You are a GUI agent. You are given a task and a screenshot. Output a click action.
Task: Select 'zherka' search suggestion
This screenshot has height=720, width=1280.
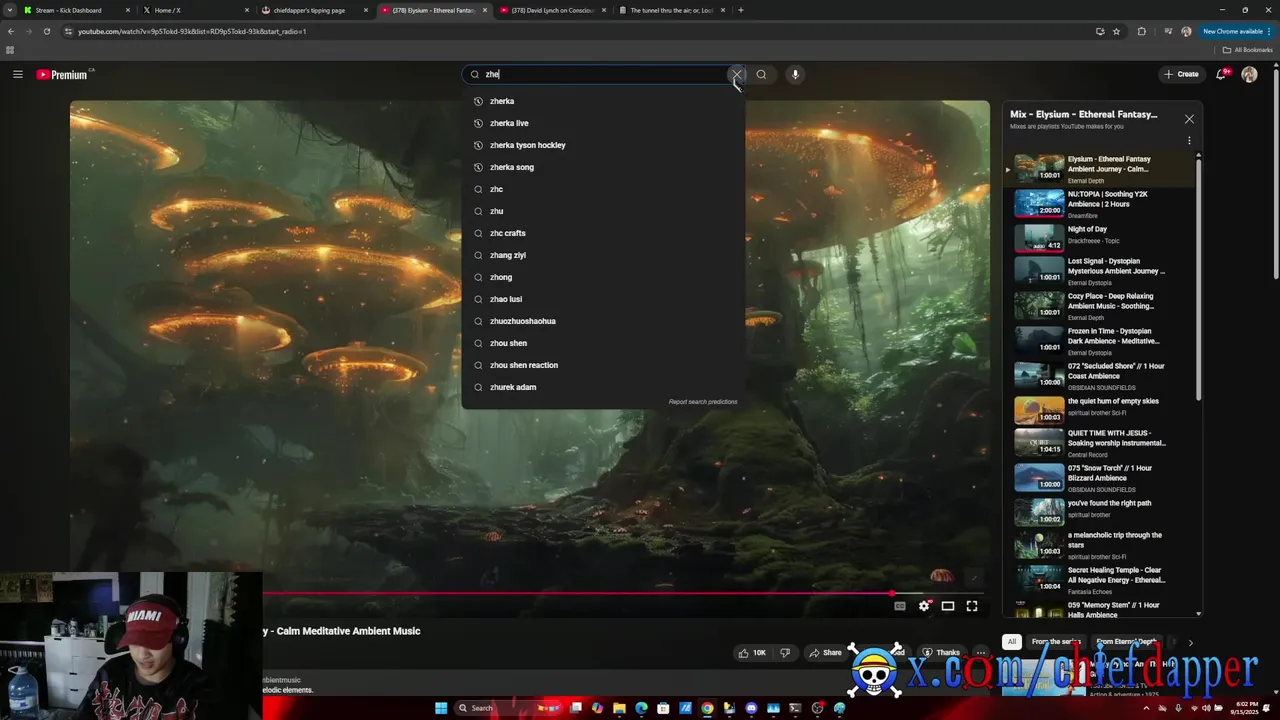point(603,101)
